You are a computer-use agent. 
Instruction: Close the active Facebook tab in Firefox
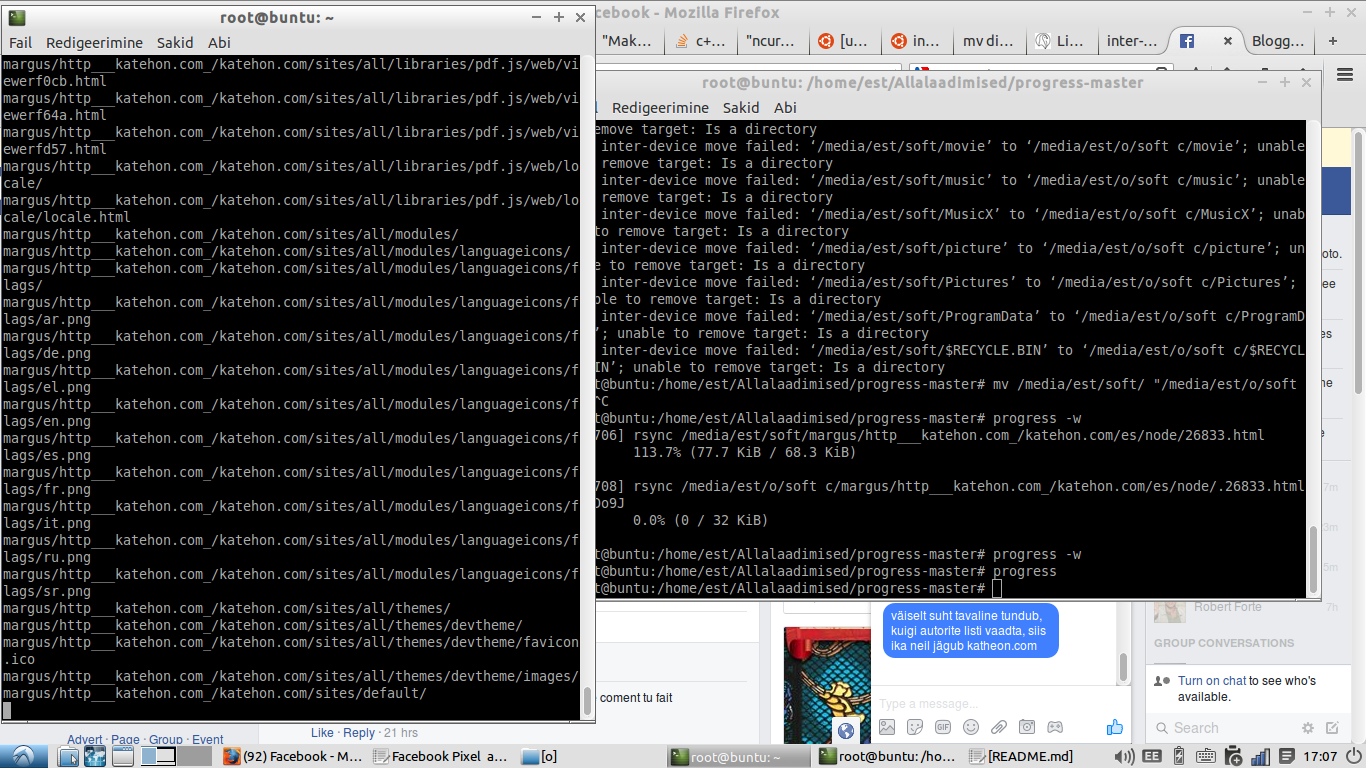pyautogui.click(x=1228, y=41)
